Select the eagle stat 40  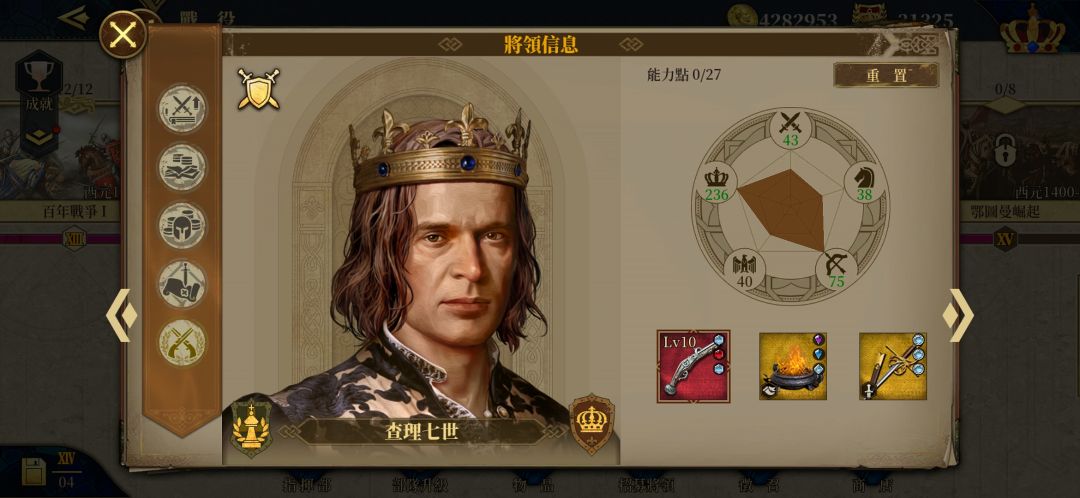tap(745, 269)
